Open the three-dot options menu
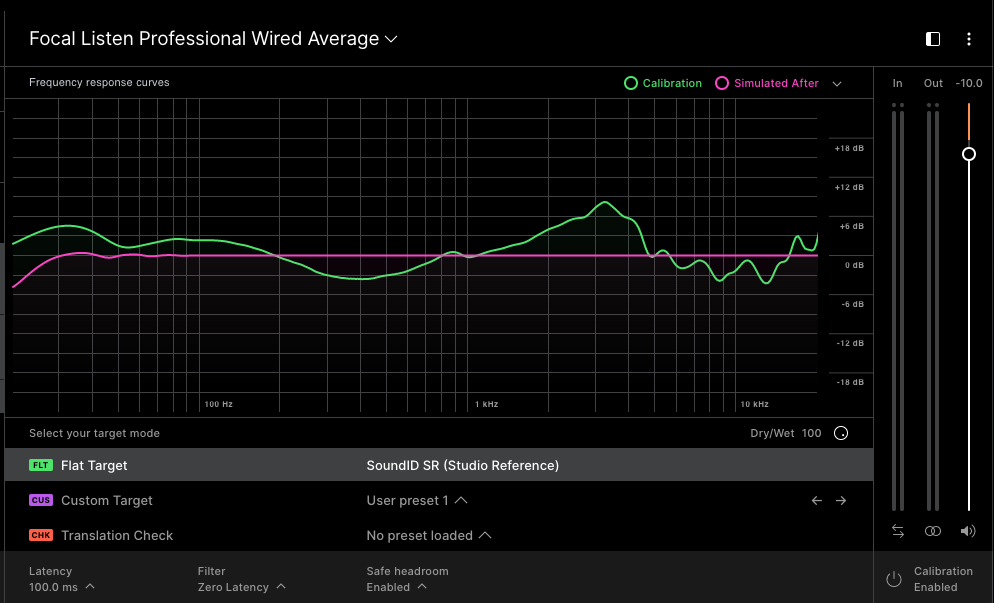Screen dimensions: 994x603 [968, 39]
